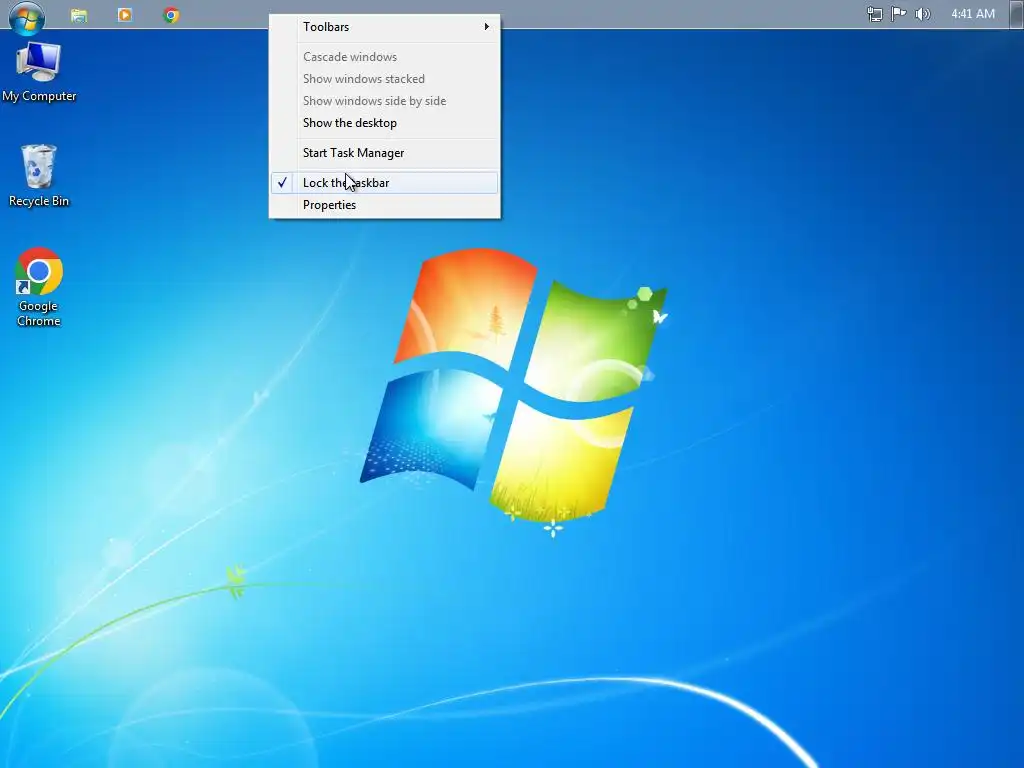Expand the Toolbars submenu

point(385,27)
